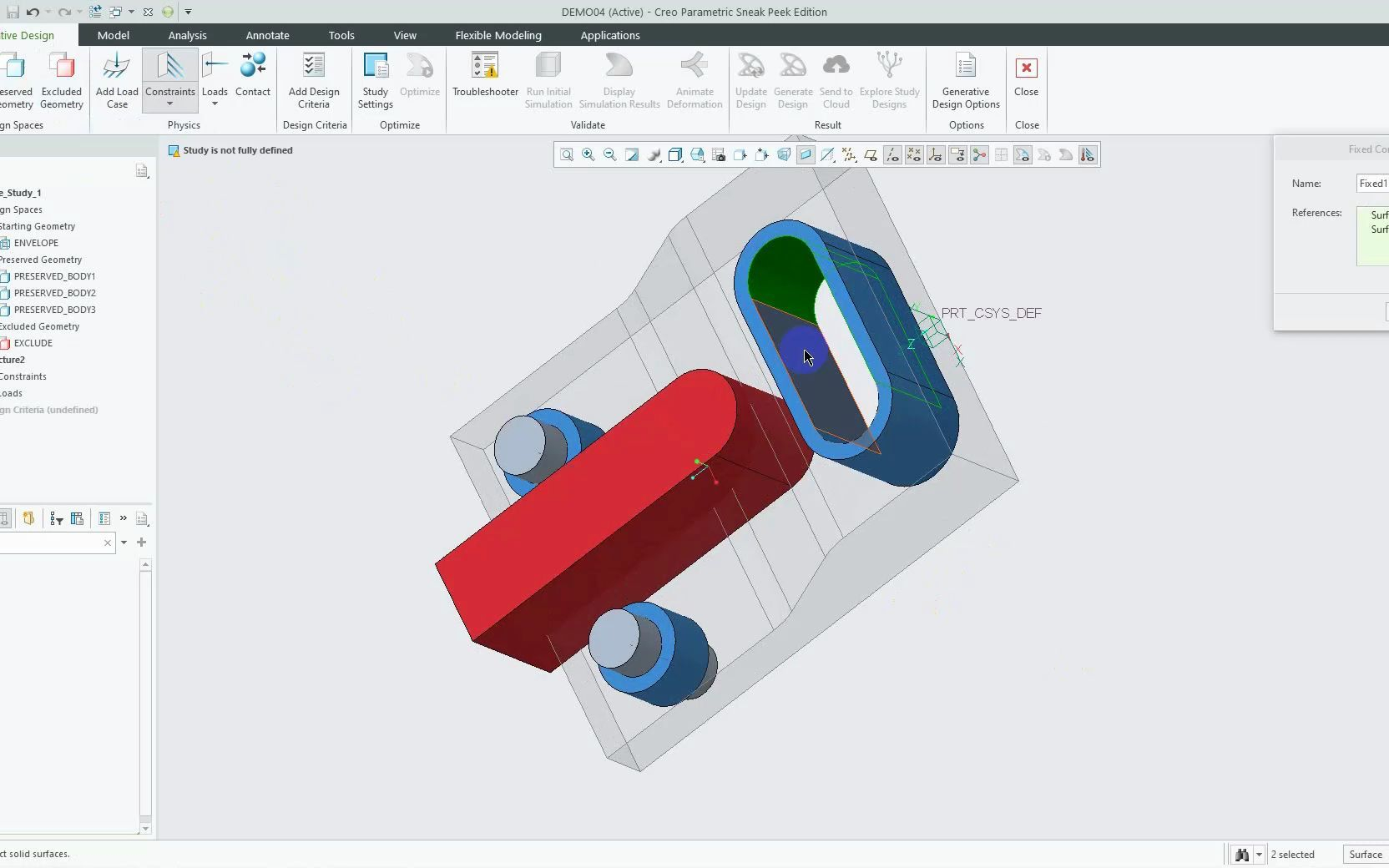
Task: Toggle spin center display in graphics toolbar
Action: click(x=979, y=155)
